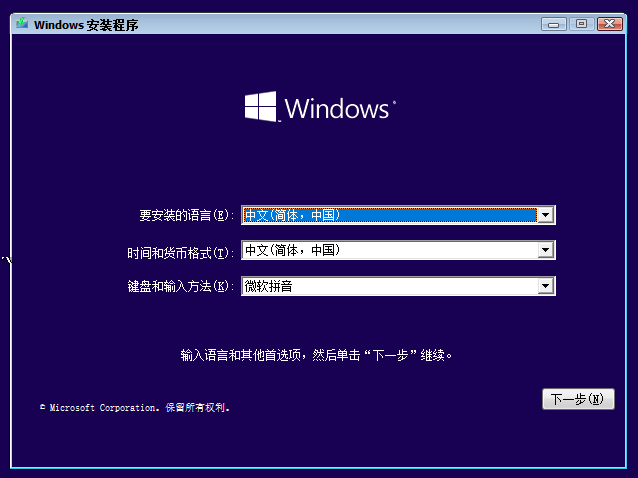Expand the 要安装的语言 dropdown arrow
The height and width of the screenshot is (478, 638).
click(545, 215)
